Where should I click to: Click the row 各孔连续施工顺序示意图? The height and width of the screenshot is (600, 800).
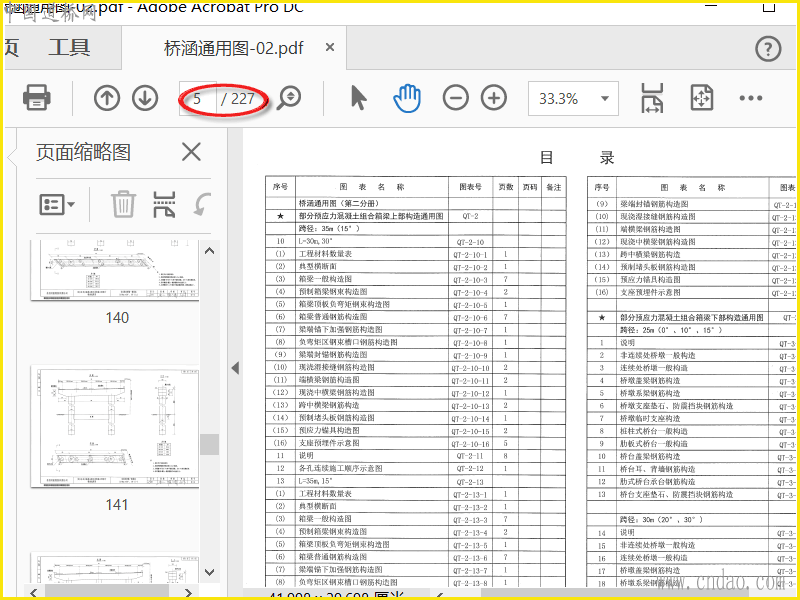[x=416, y=468]
